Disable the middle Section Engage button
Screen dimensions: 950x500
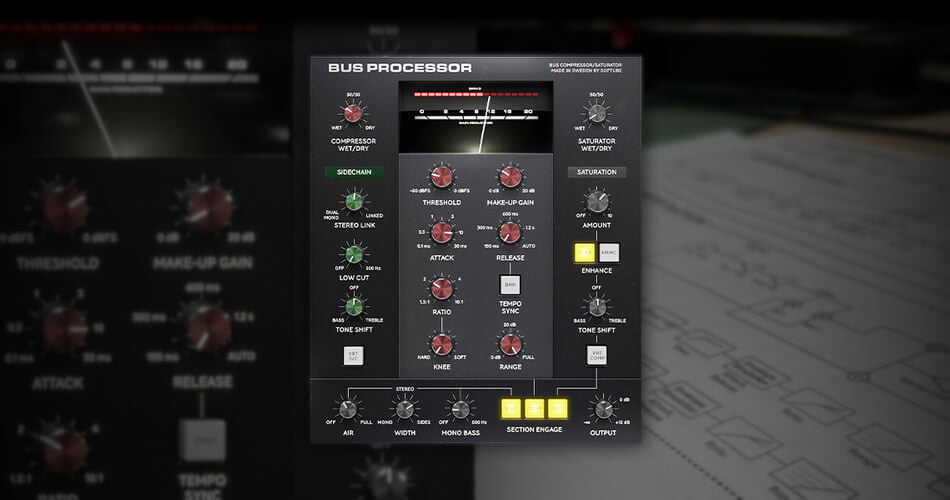536,408
